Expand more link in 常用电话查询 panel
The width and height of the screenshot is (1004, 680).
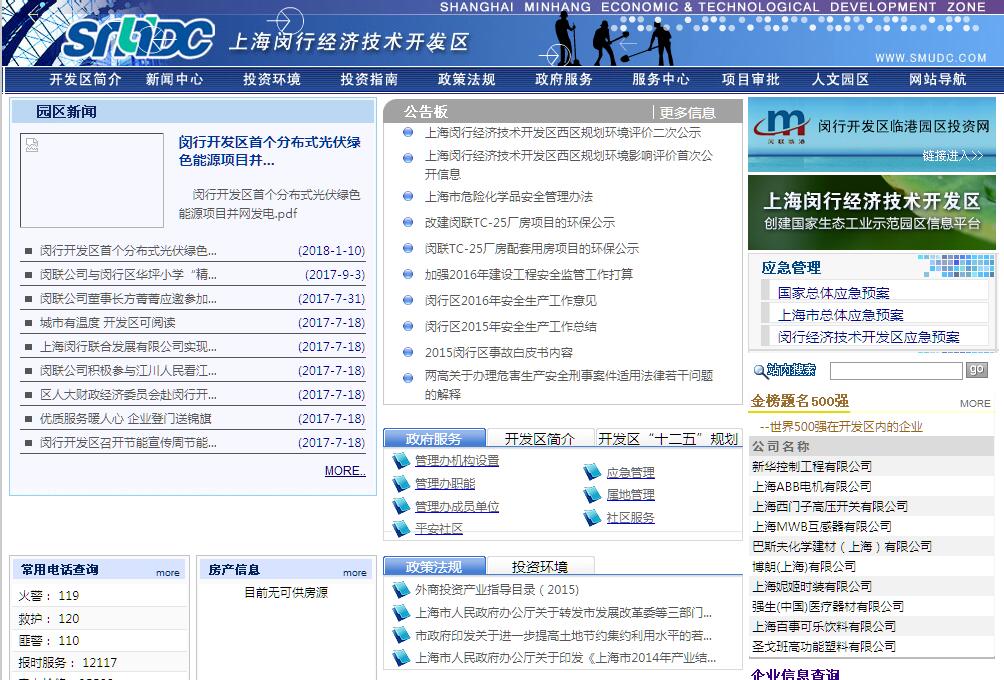(x=168, y=573)
